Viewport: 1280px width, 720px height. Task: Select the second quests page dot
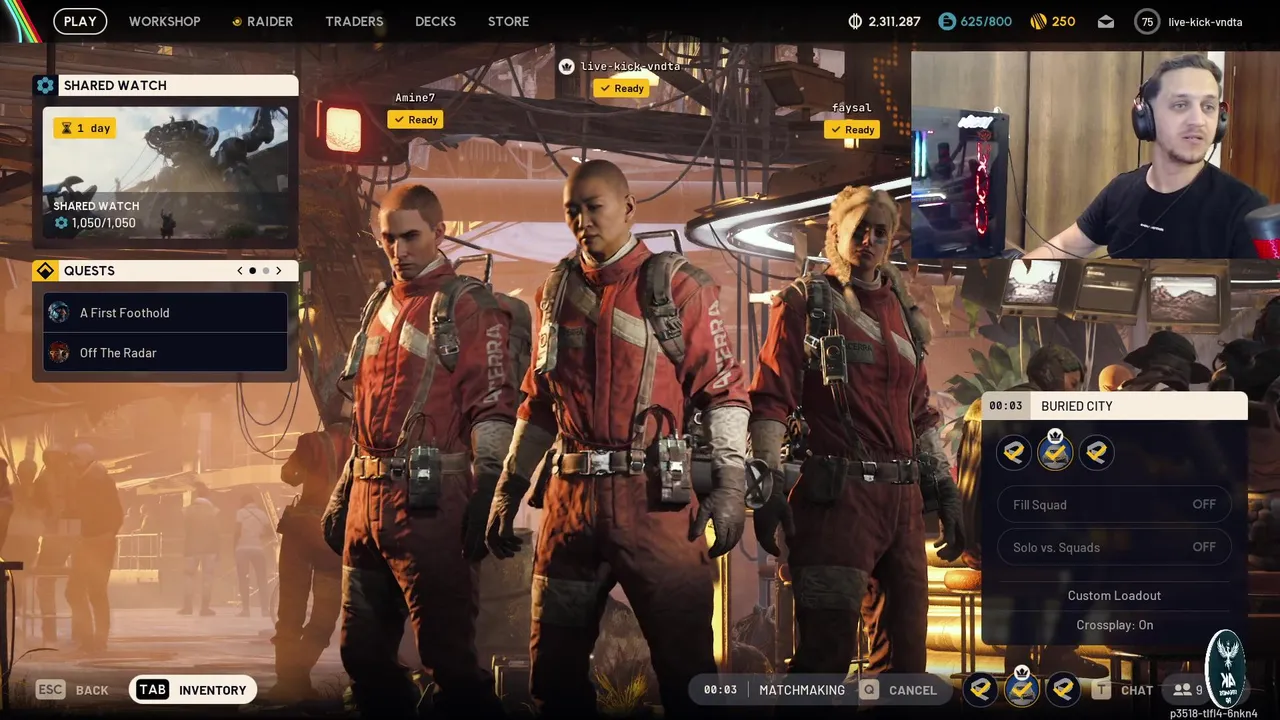(x=266, y=271)
